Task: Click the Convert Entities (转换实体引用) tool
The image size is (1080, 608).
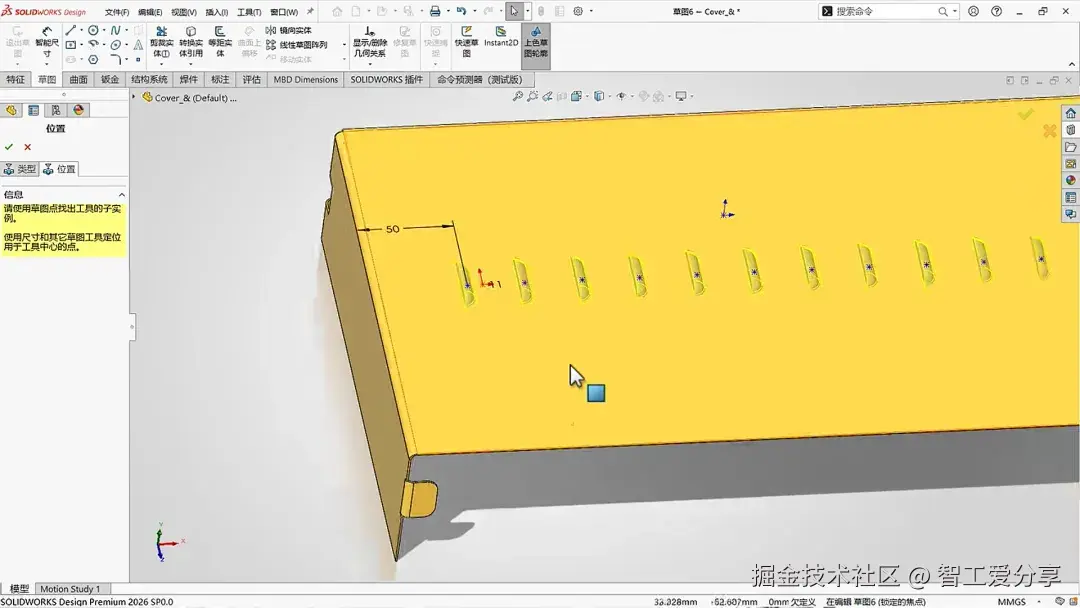Action: click(x=191, y=42)
